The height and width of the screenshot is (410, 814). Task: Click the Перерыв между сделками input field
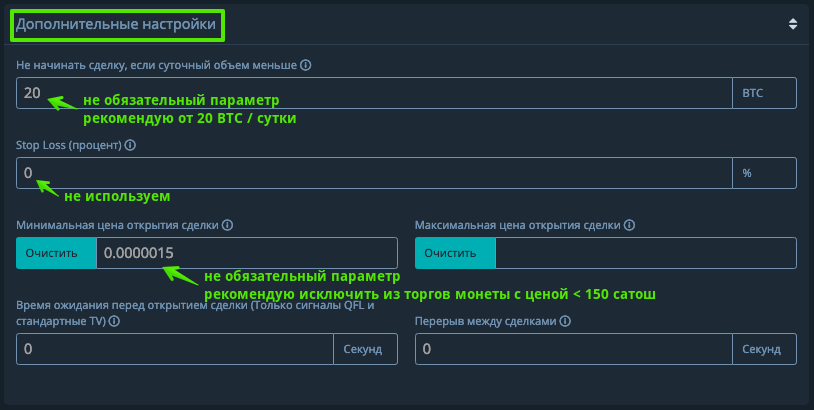click(573, 349)
